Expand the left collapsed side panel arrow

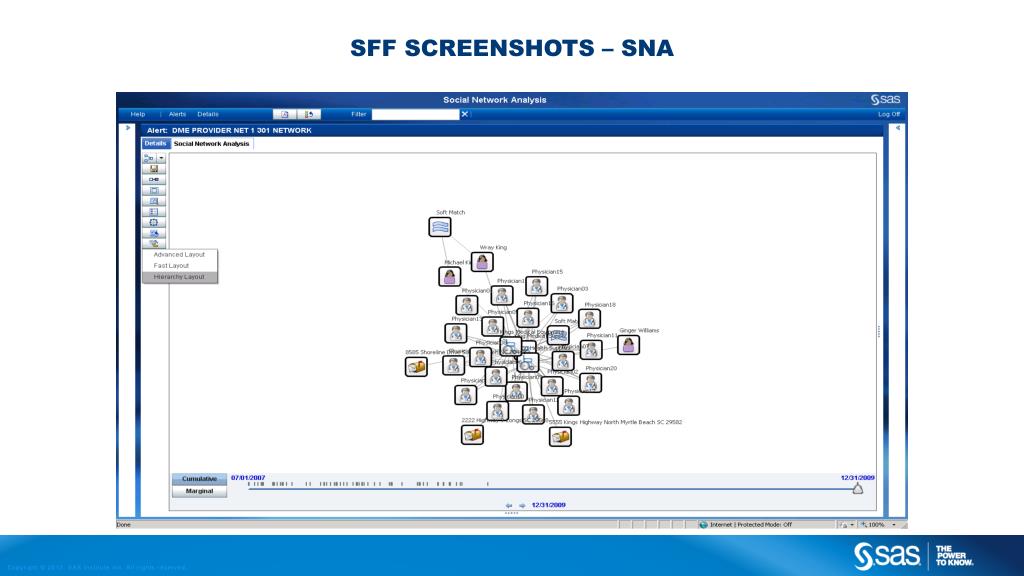click(128, 128)
